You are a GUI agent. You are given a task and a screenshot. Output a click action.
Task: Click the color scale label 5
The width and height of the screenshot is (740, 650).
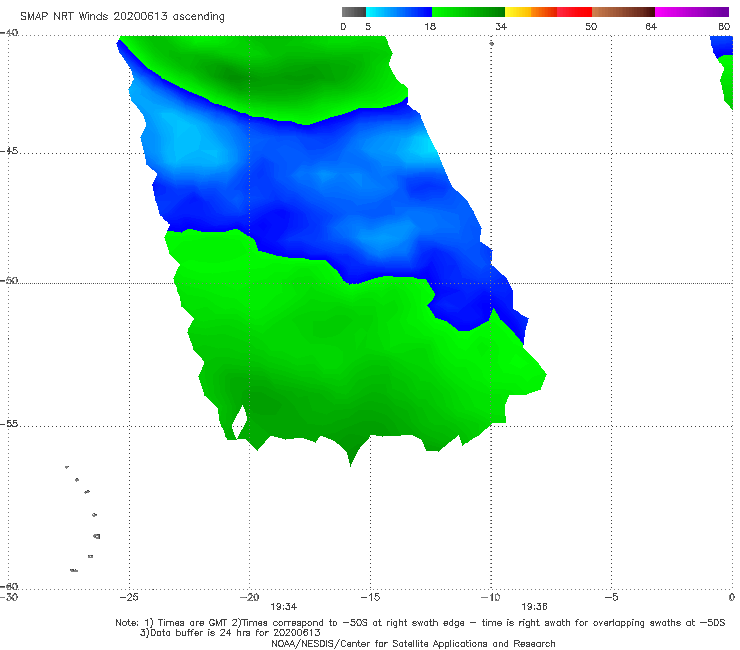pyautogui.click(x=368, y=26)
